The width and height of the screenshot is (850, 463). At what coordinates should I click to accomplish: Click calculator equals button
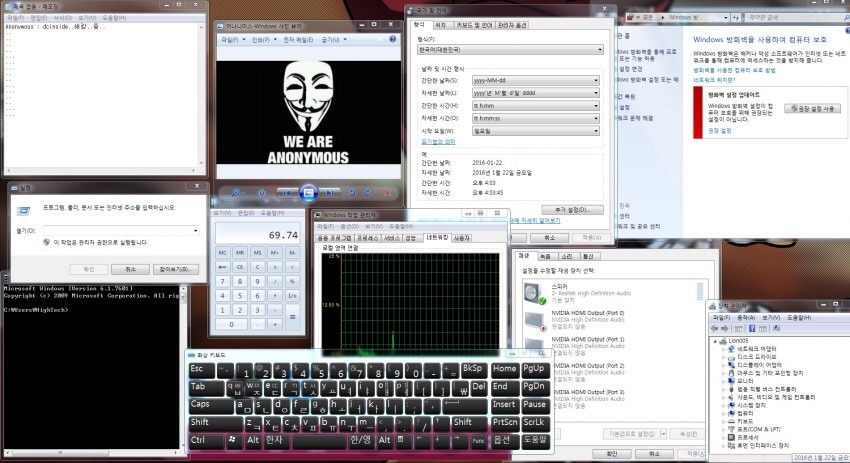(x=293, y=317)
